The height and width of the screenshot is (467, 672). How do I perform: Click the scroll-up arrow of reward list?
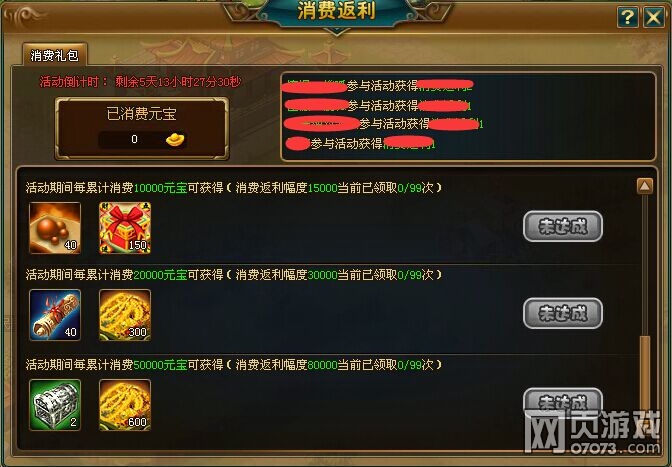[645, 186]
